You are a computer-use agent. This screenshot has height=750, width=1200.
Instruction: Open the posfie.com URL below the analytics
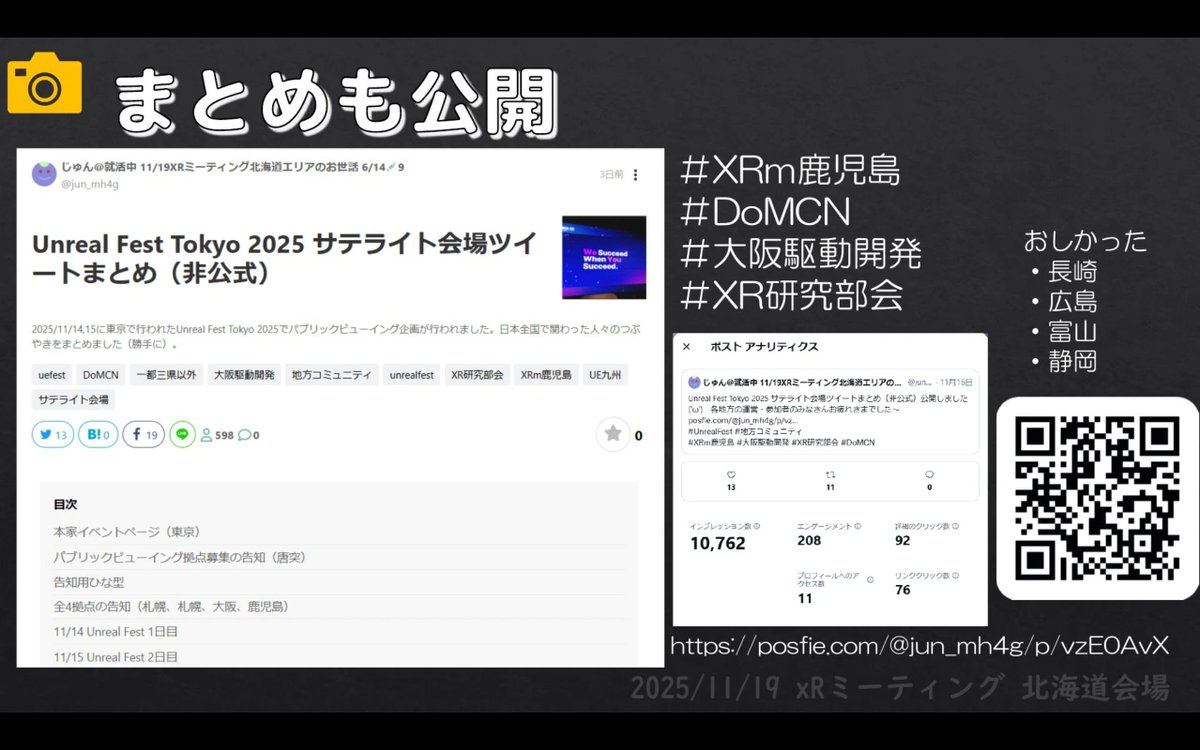[x=919, y=646]
